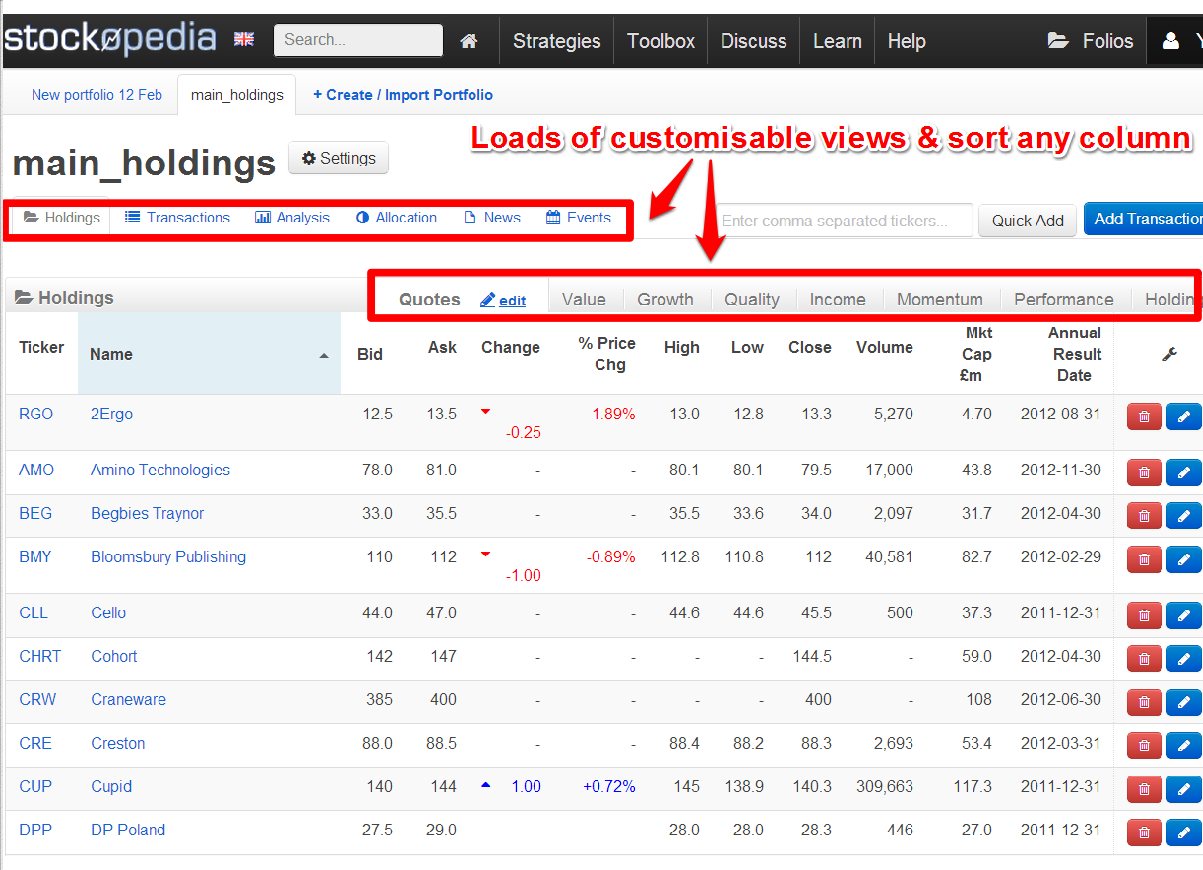Click the user account icon
1203x870 pixels.
click(1171, 41)
